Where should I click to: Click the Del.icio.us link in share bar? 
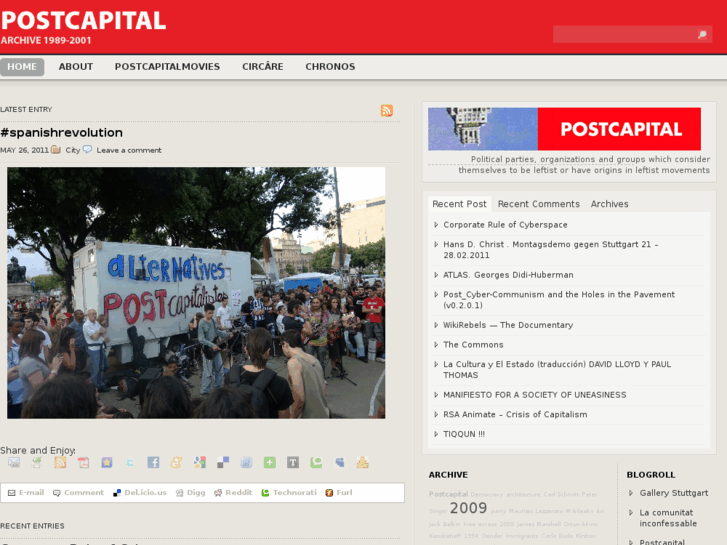tap(145, 493)
